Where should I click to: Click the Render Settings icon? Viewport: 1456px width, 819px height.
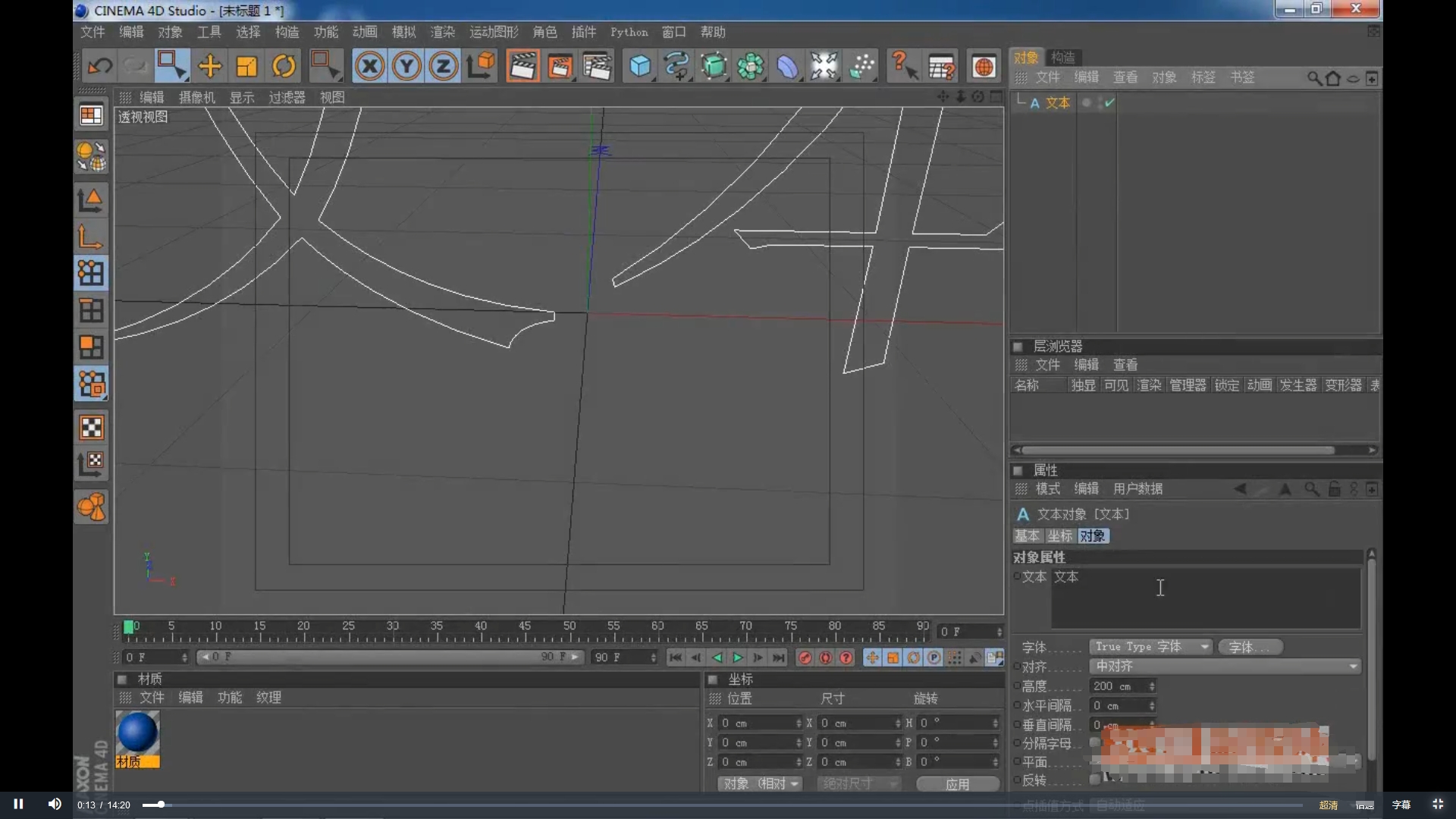(597, 66)
